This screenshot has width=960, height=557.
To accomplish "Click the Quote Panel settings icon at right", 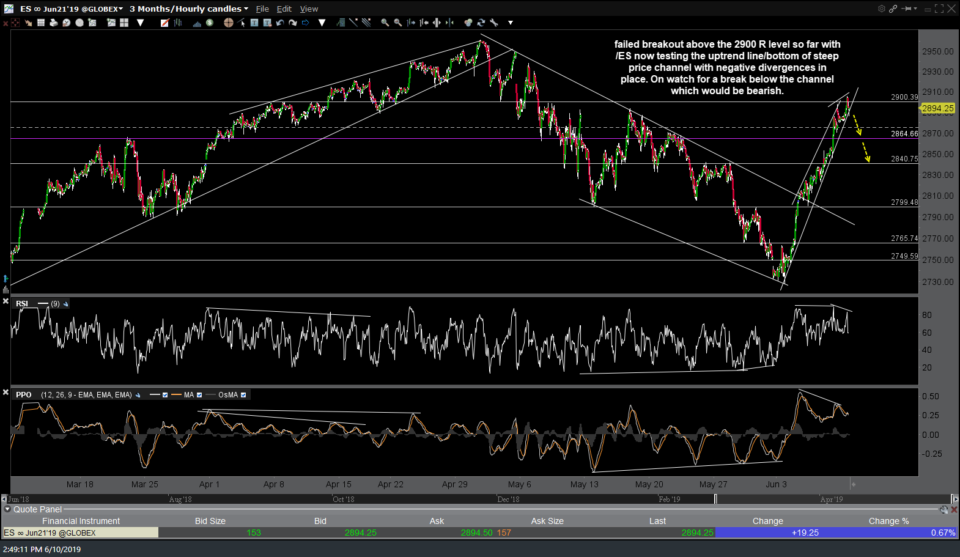I will (944, 509).
